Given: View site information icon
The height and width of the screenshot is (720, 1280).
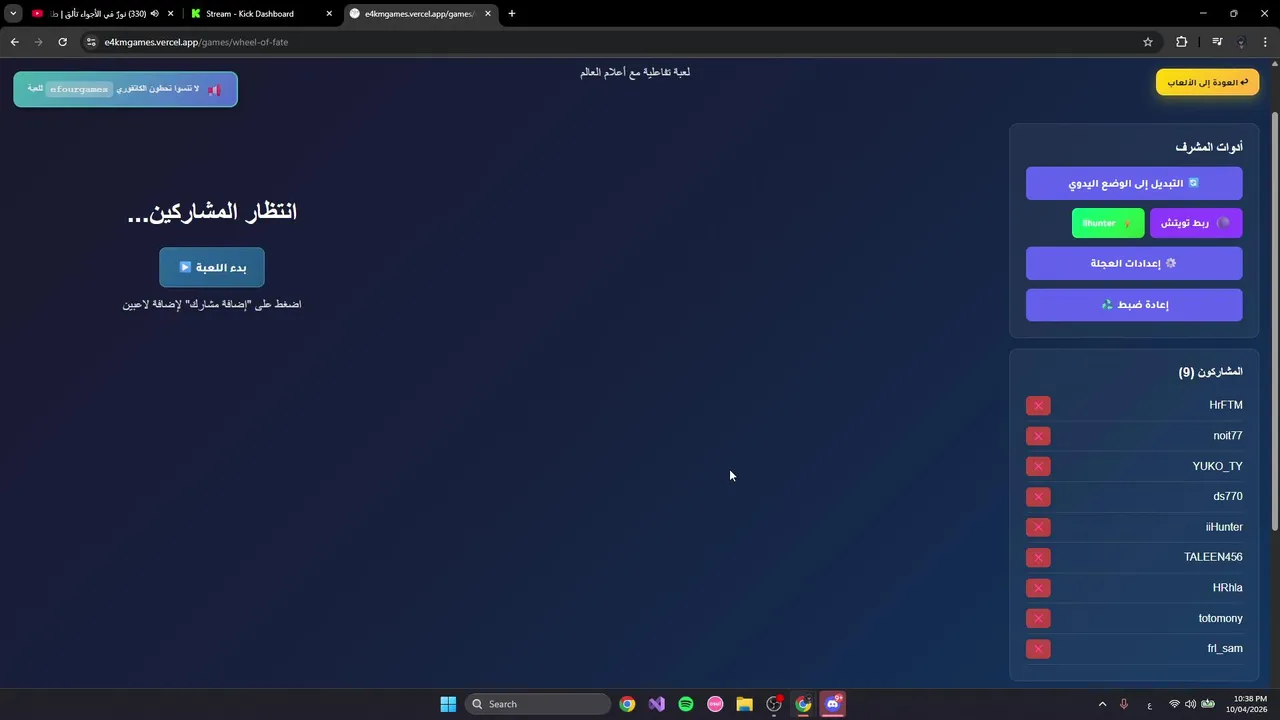Looking at the screenshot, I should (91, 42).
